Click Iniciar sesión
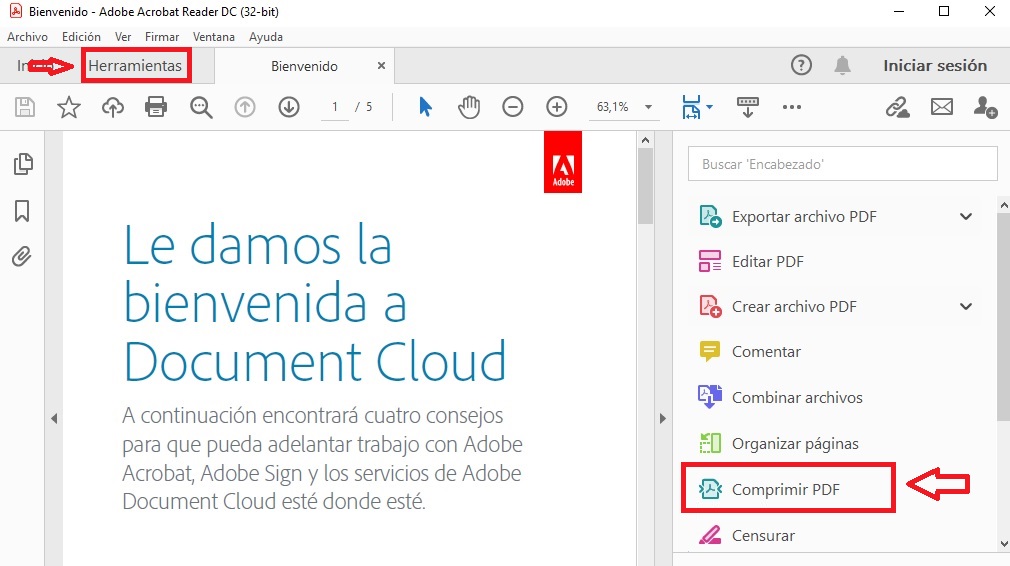This screenshot has width=1010, height=566. pyautogui.click(x=935, y=65)
